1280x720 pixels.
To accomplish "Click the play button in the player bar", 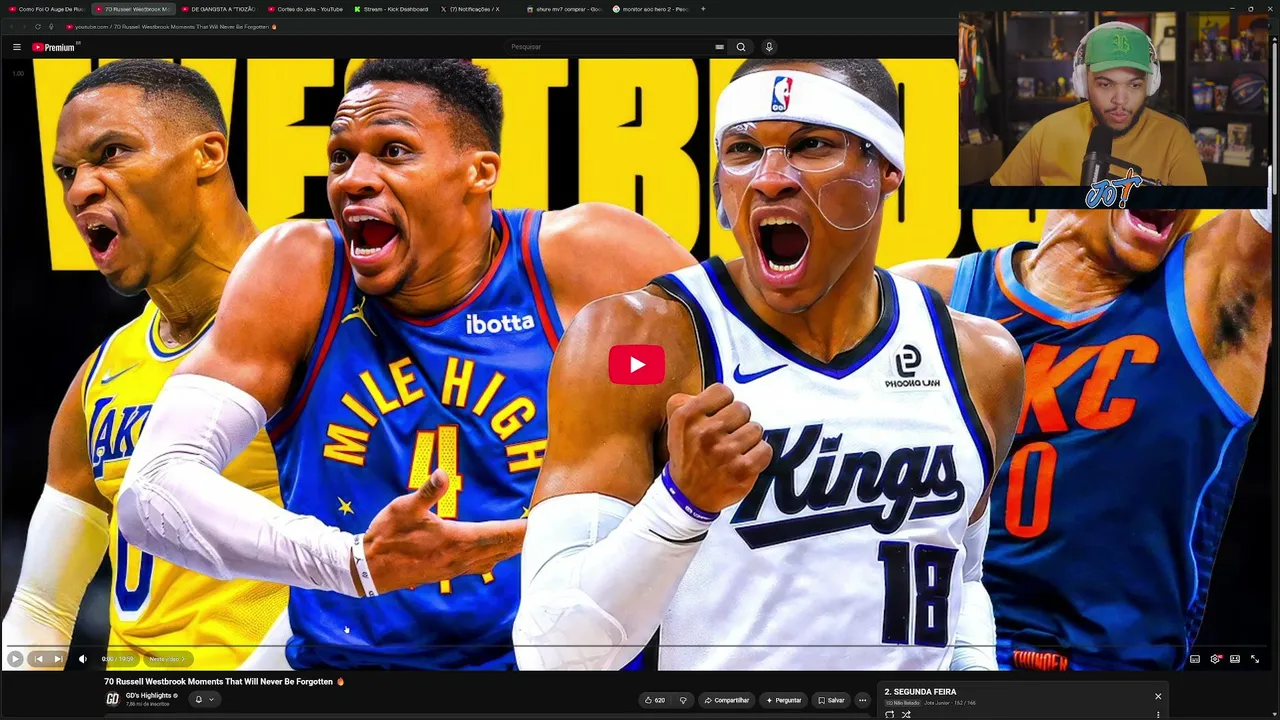I will click(15, 659).
